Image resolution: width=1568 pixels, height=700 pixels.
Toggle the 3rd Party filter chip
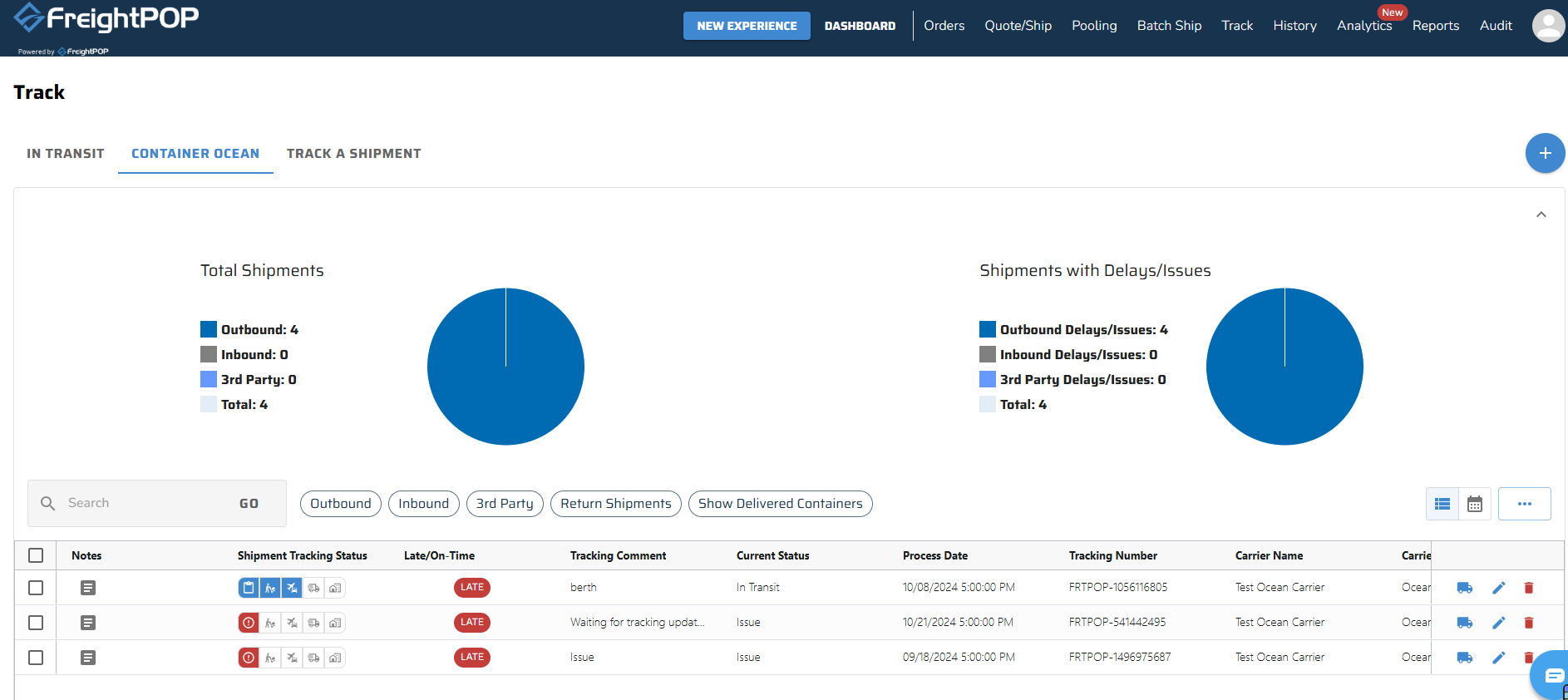505,504
